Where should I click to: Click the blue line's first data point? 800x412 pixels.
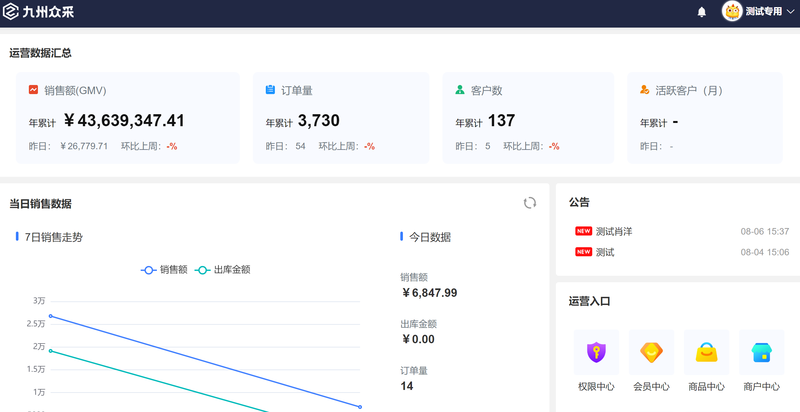[x=50, y=316]
